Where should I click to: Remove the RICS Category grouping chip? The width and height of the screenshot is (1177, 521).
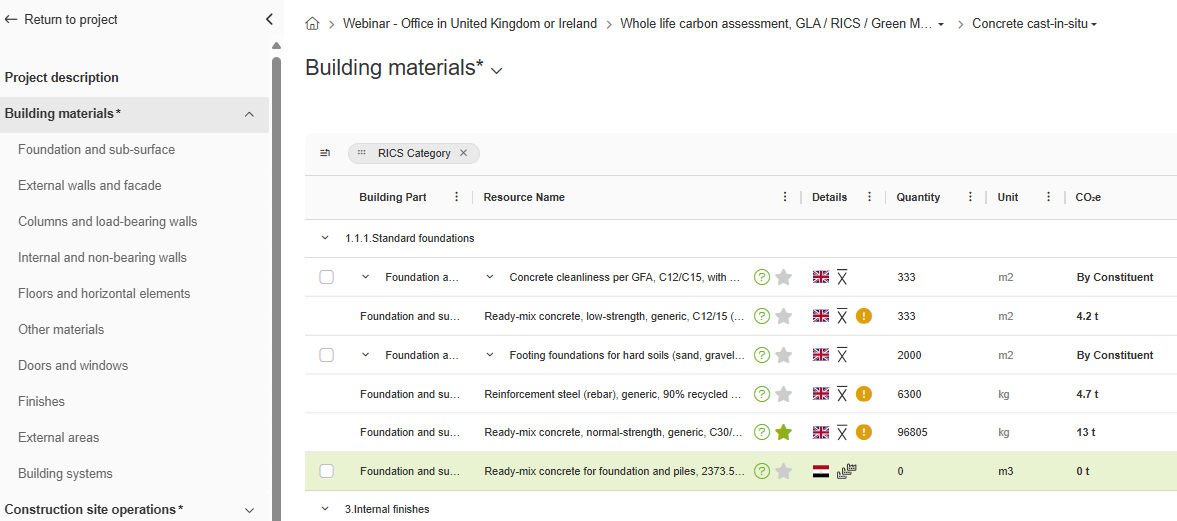463,153
